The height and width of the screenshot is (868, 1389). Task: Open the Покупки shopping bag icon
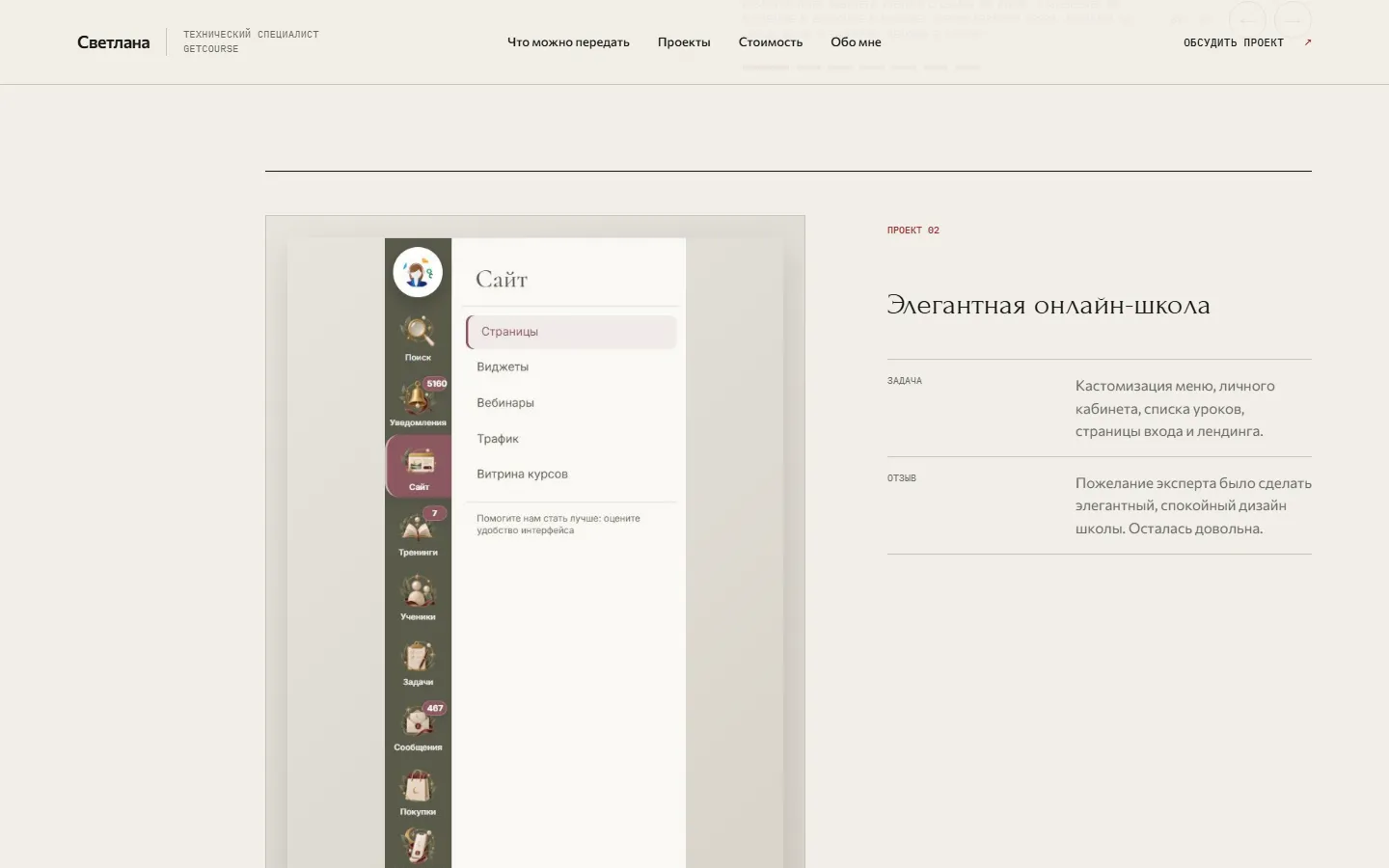tap(418, 787)
